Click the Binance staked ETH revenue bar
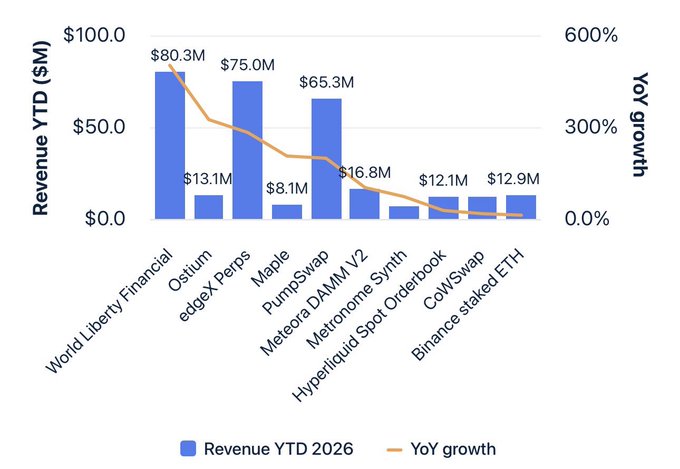 521,207
